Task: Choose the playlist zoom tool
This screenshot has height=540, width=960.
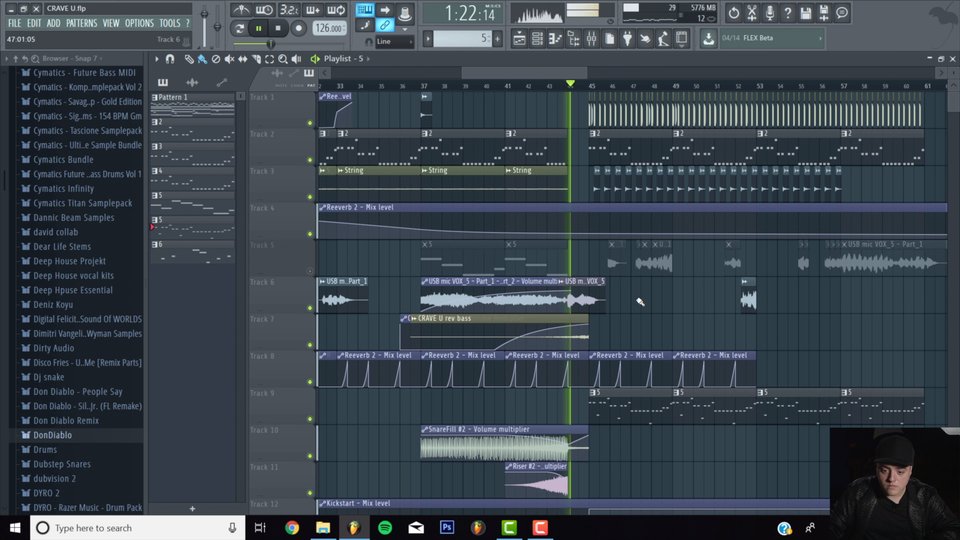Action: [x=283, y=59]
